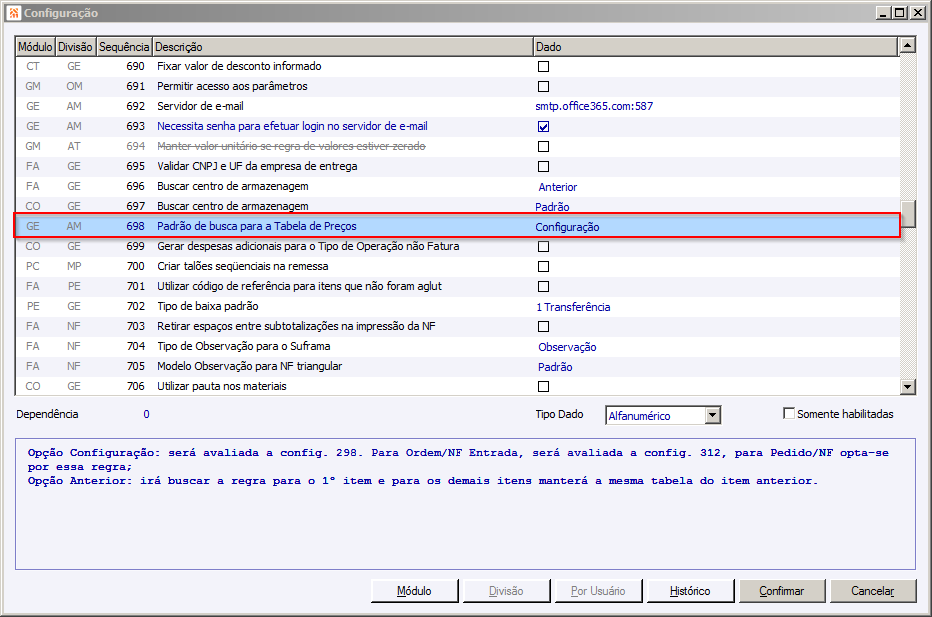Viewport: 932px width, 617px height.
Task: Uncheck Necessita senha para efetuar login checkbox
Action: 543,127
